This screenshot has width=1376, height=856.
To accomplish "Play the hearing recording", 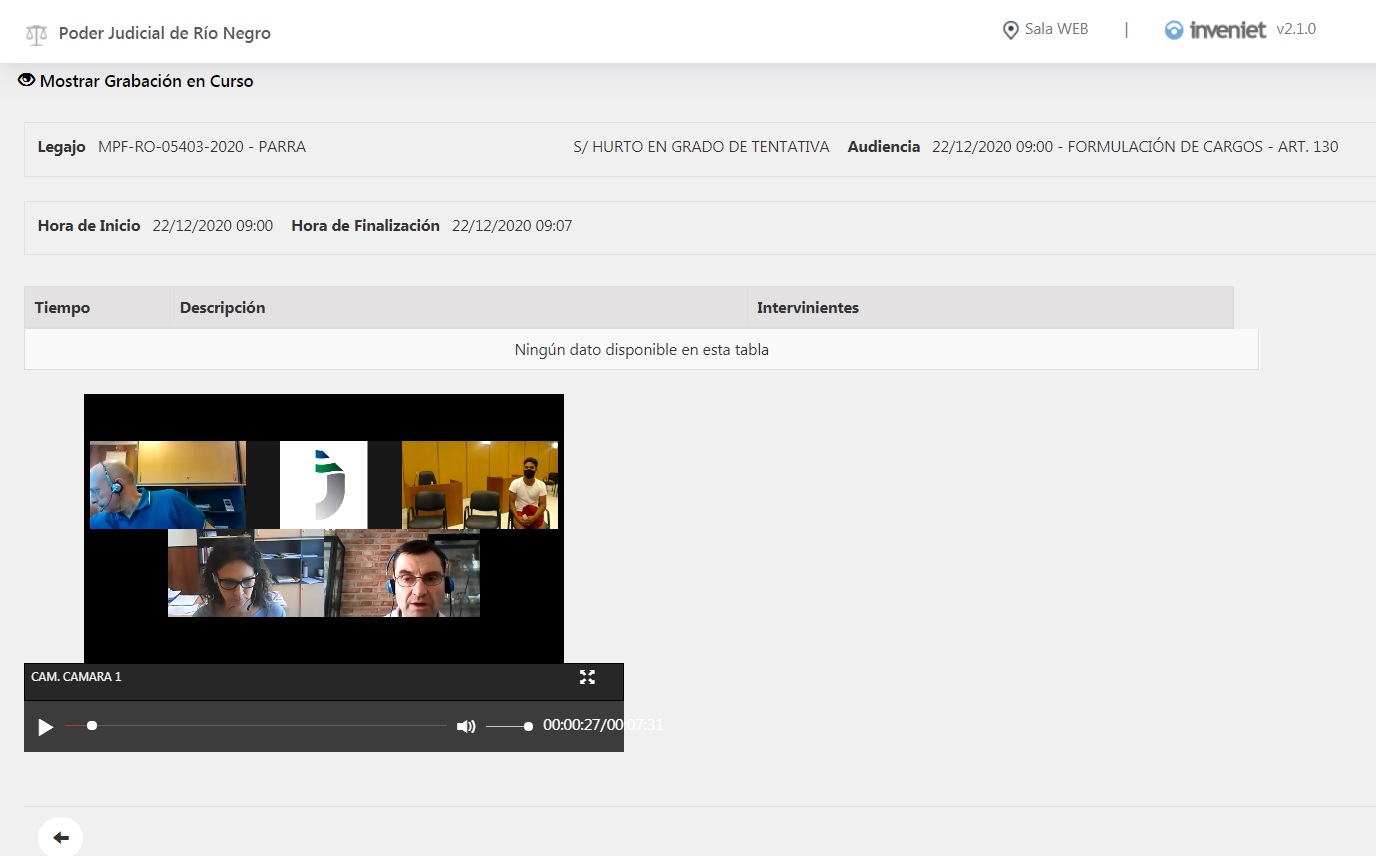I will [x=45, y=727].
